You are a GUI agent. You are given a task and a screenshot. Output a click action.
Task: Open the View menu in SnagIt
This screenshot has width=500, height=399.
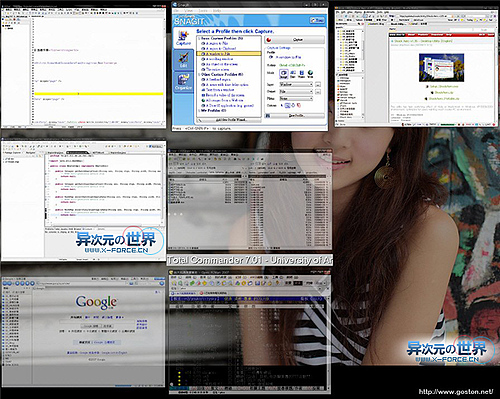click(x=189, y=11)
